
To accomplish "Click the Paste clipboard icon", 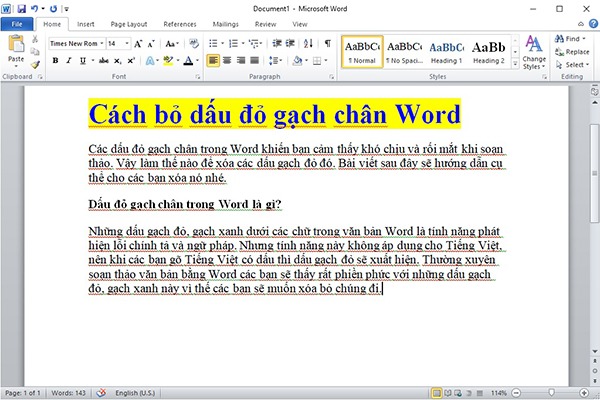I will pos(16,44).
